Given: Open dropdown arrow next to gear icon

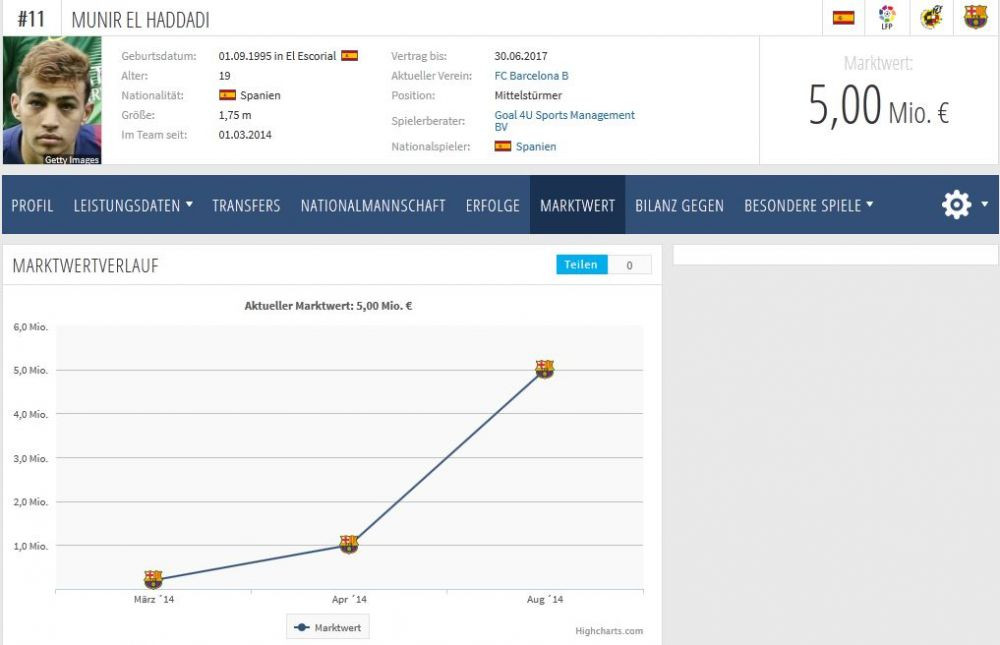Looking at the screenshot, I should coord(985,204).
